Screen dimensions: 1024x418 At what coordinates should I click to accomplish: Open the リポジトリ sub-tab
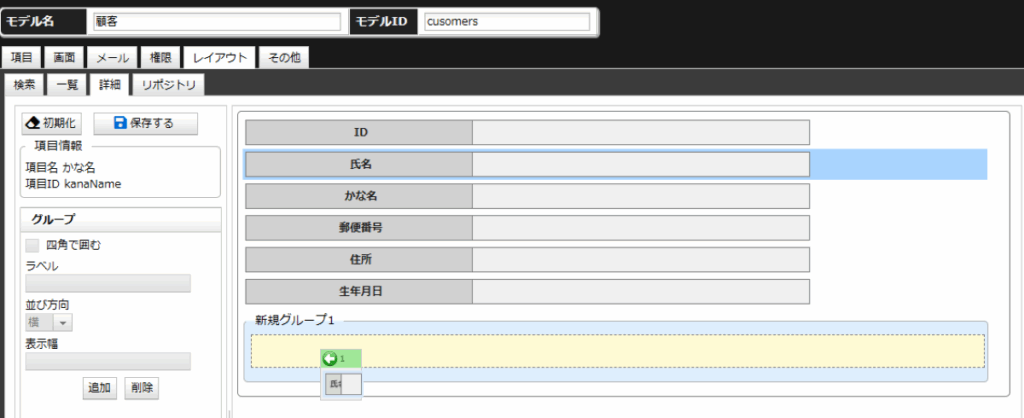[168, 85]
